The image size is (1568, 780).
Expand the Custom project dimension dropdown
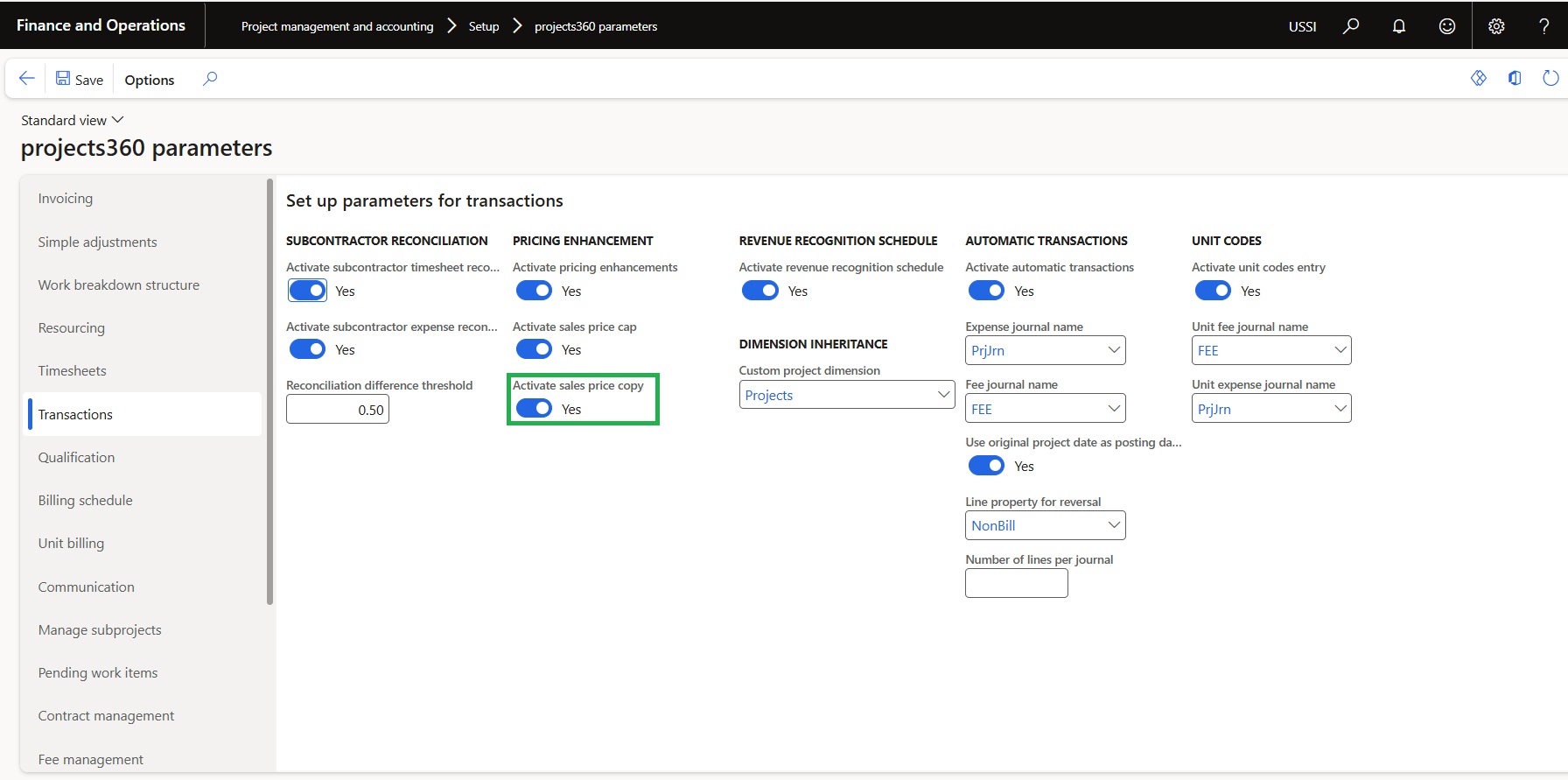click(943, 395)
